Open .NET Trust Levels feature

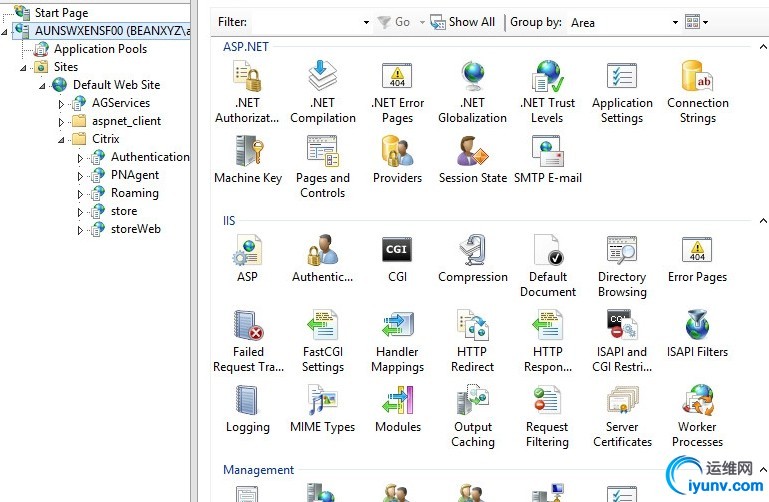547,91
